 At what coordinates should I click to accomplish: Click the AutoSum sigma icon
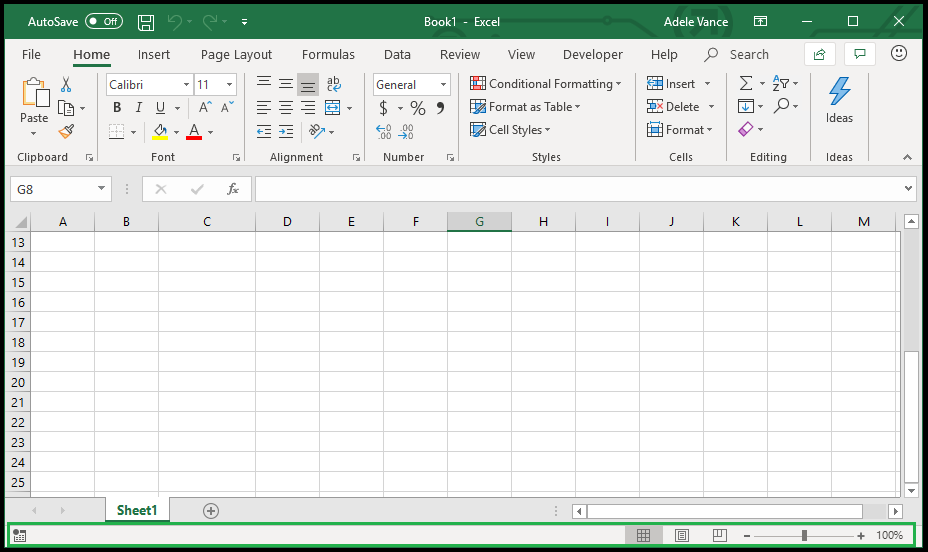(746, 84)
